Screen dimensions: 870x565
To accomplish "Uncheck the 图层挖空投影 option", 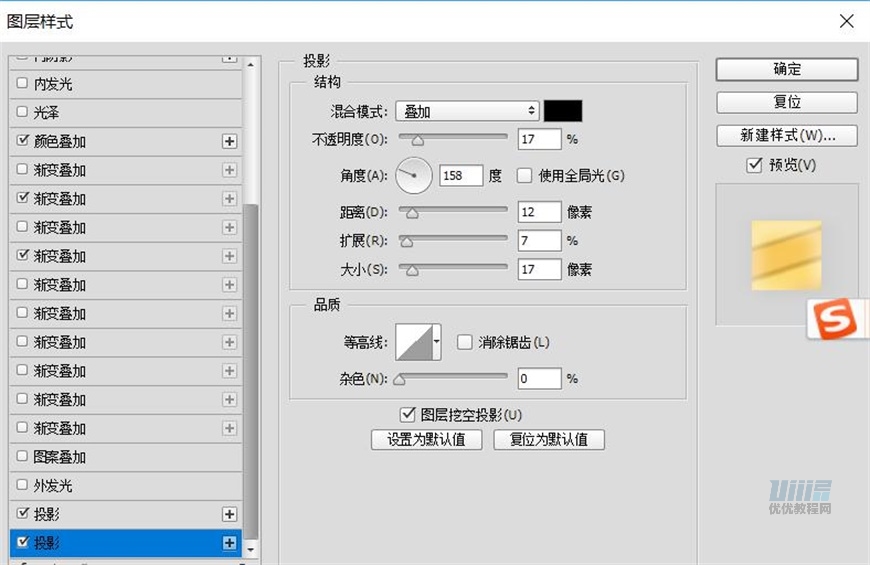I will coord(407,414).
